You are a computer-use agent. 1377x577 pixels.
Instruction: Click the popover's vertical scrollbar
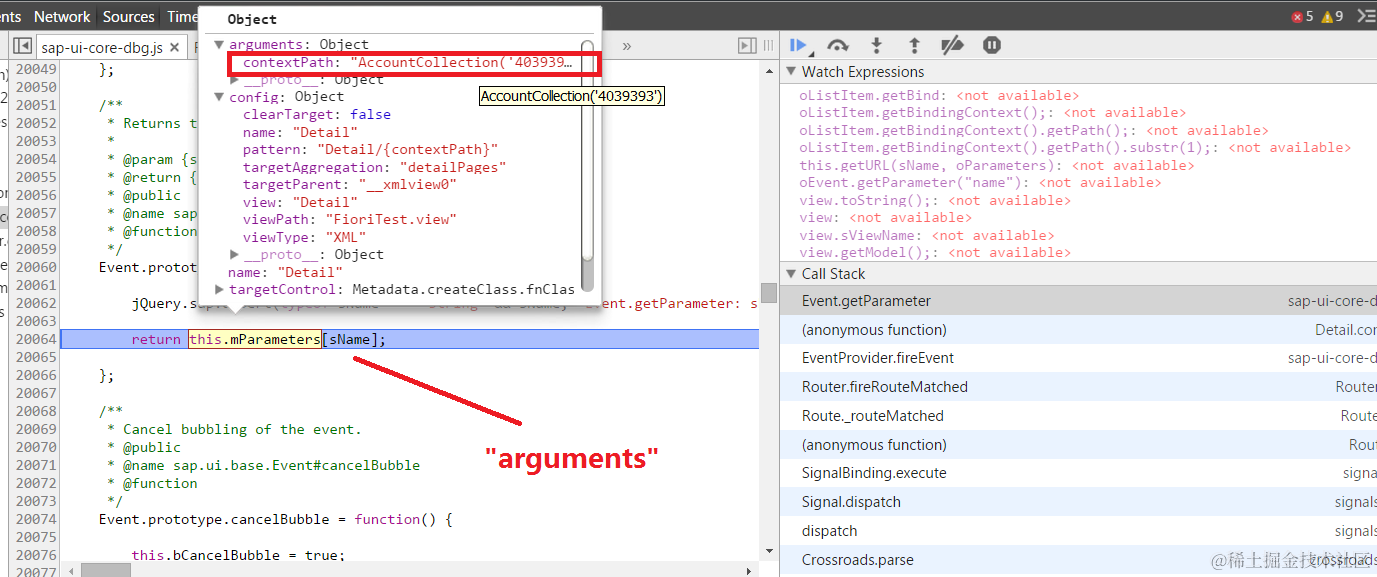click(x=588, y=165)
